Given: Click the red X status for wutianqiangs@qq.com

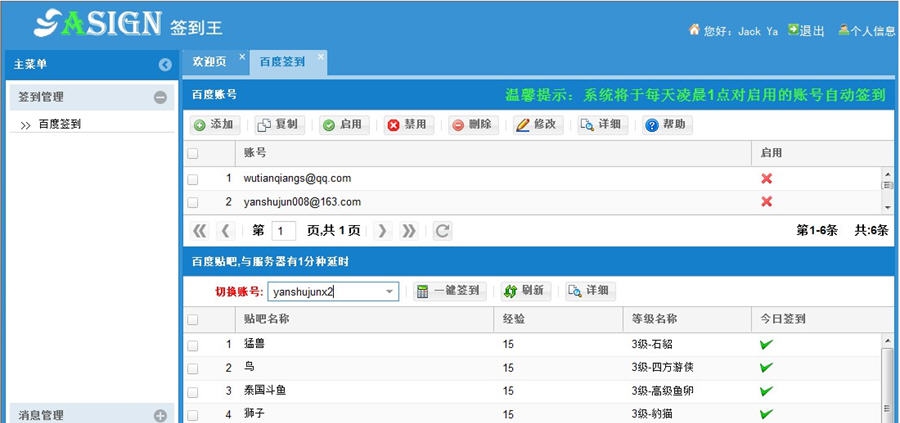Looking at the screenshot, I should 766,178.
